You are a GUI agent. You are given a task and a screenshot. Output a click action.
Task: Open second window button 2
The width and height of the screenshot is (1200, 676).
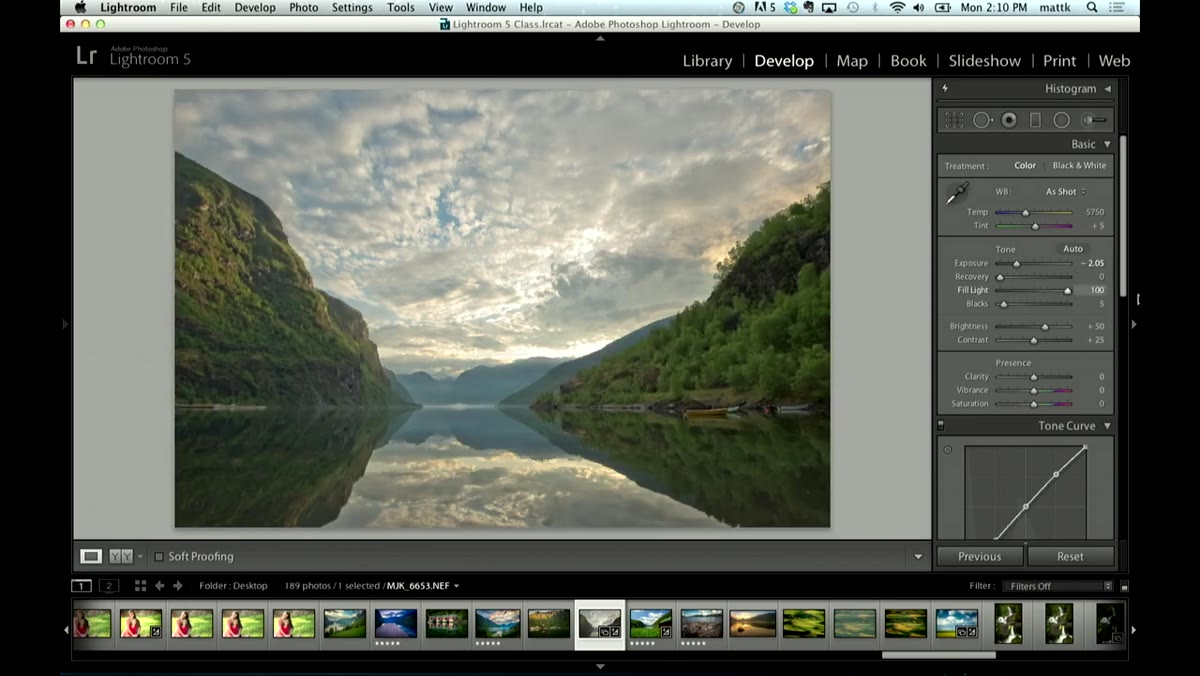click(x=109, y=586)
